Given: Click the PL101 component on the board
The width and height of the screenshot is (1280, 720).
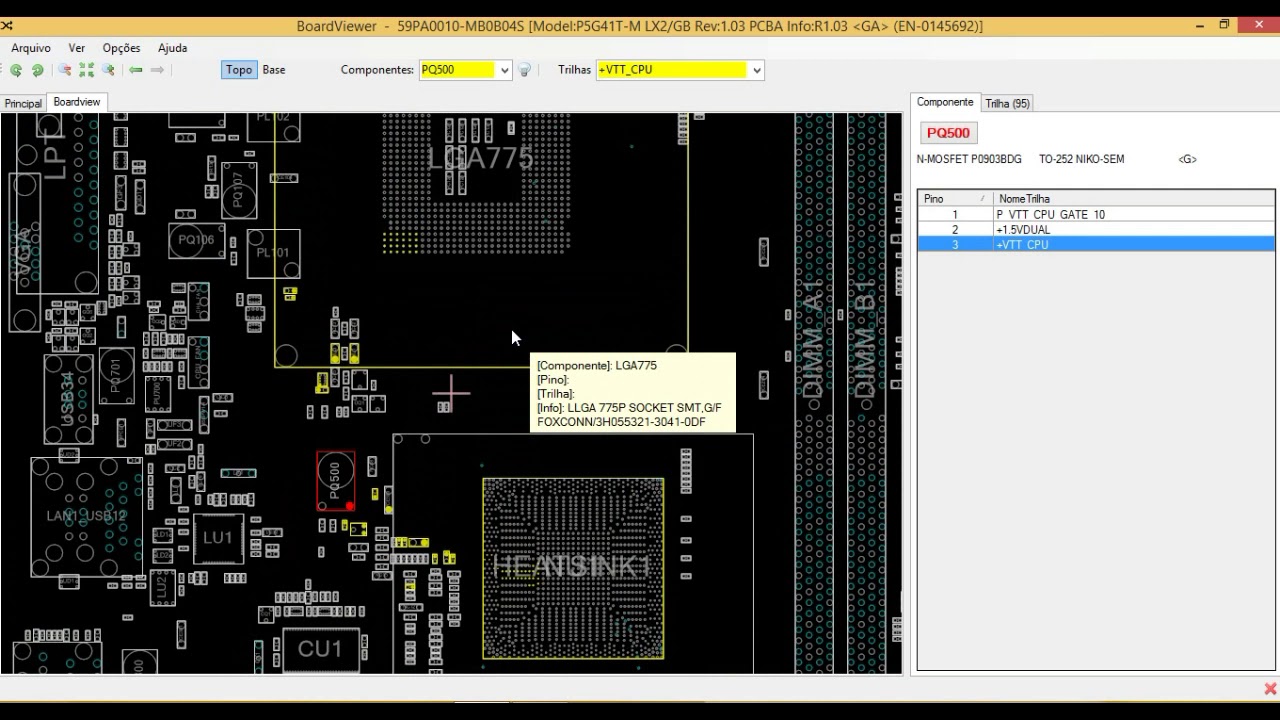Looking at the screenshot, I should tap(273, 253).
